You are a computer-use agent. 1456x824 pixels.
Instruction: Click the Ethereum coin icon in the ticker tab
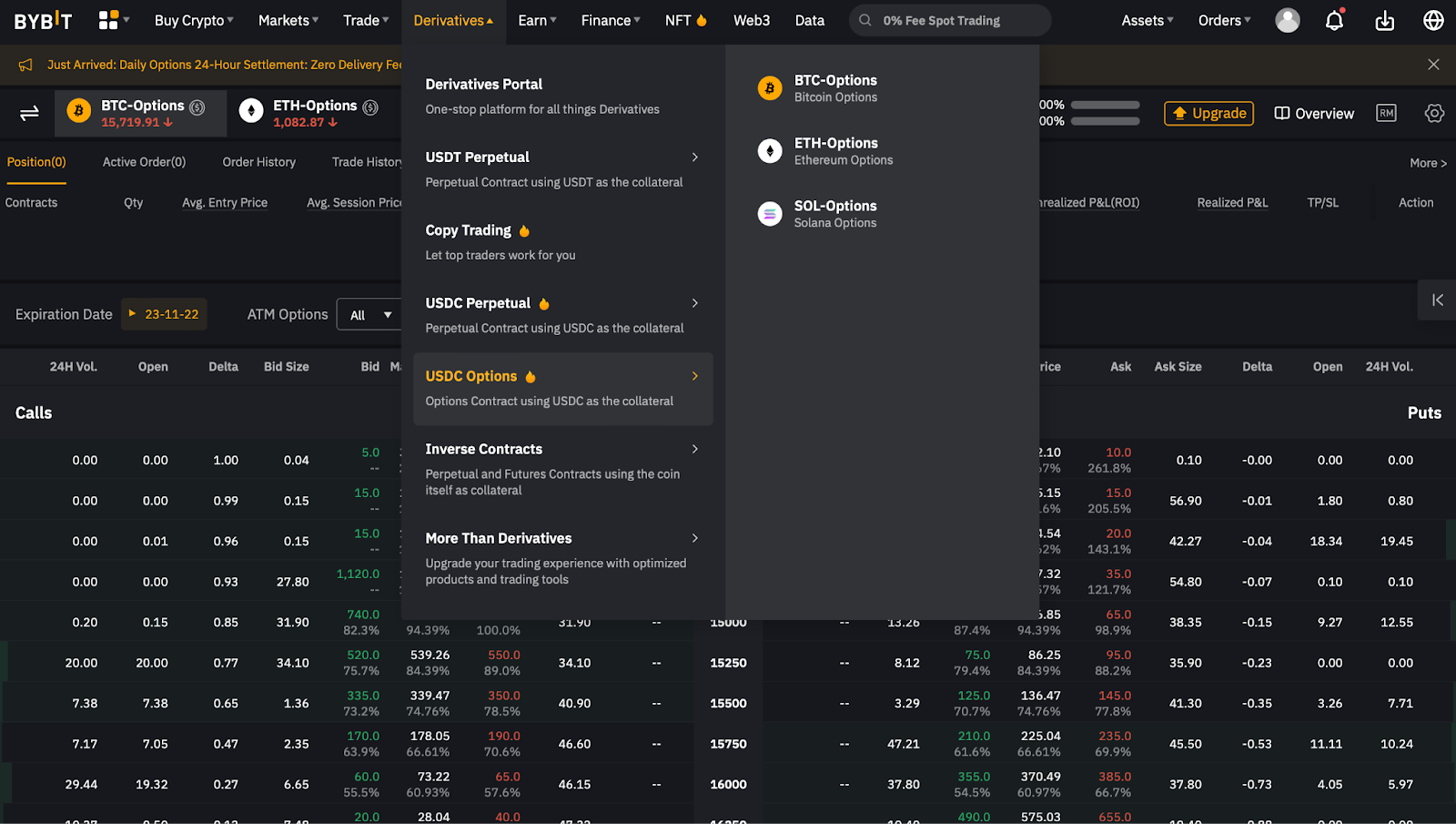pos(251,111)
